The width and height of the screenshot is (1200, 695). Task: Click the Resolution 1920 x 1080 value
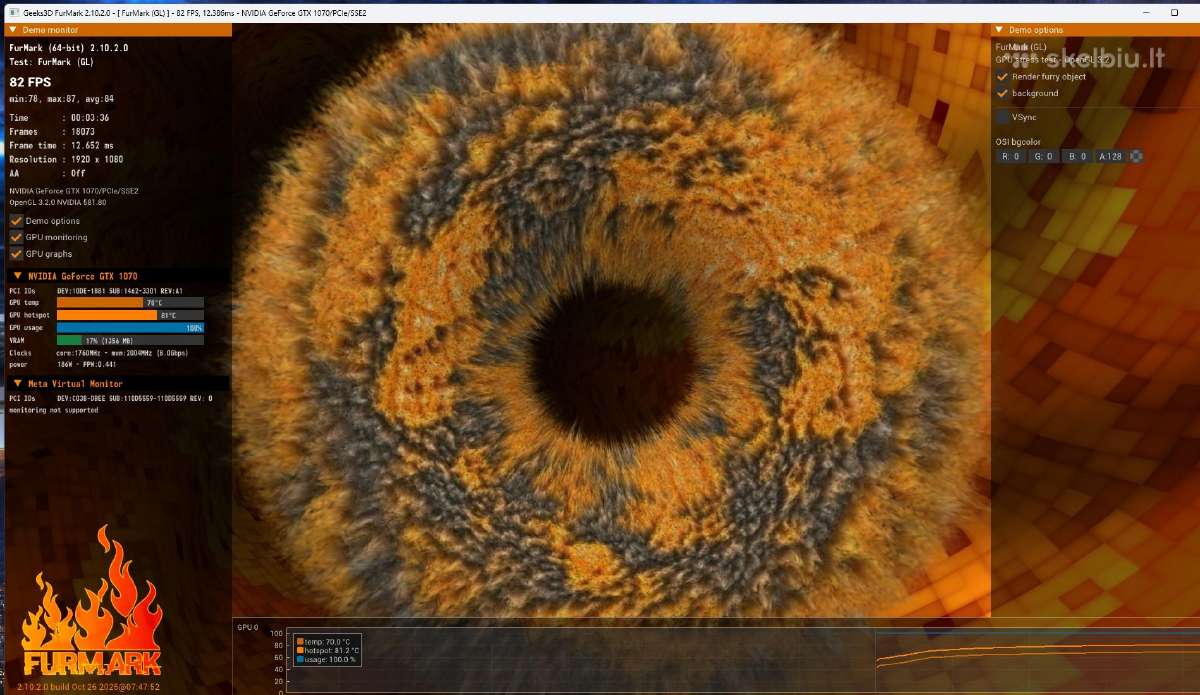point(98,160)
